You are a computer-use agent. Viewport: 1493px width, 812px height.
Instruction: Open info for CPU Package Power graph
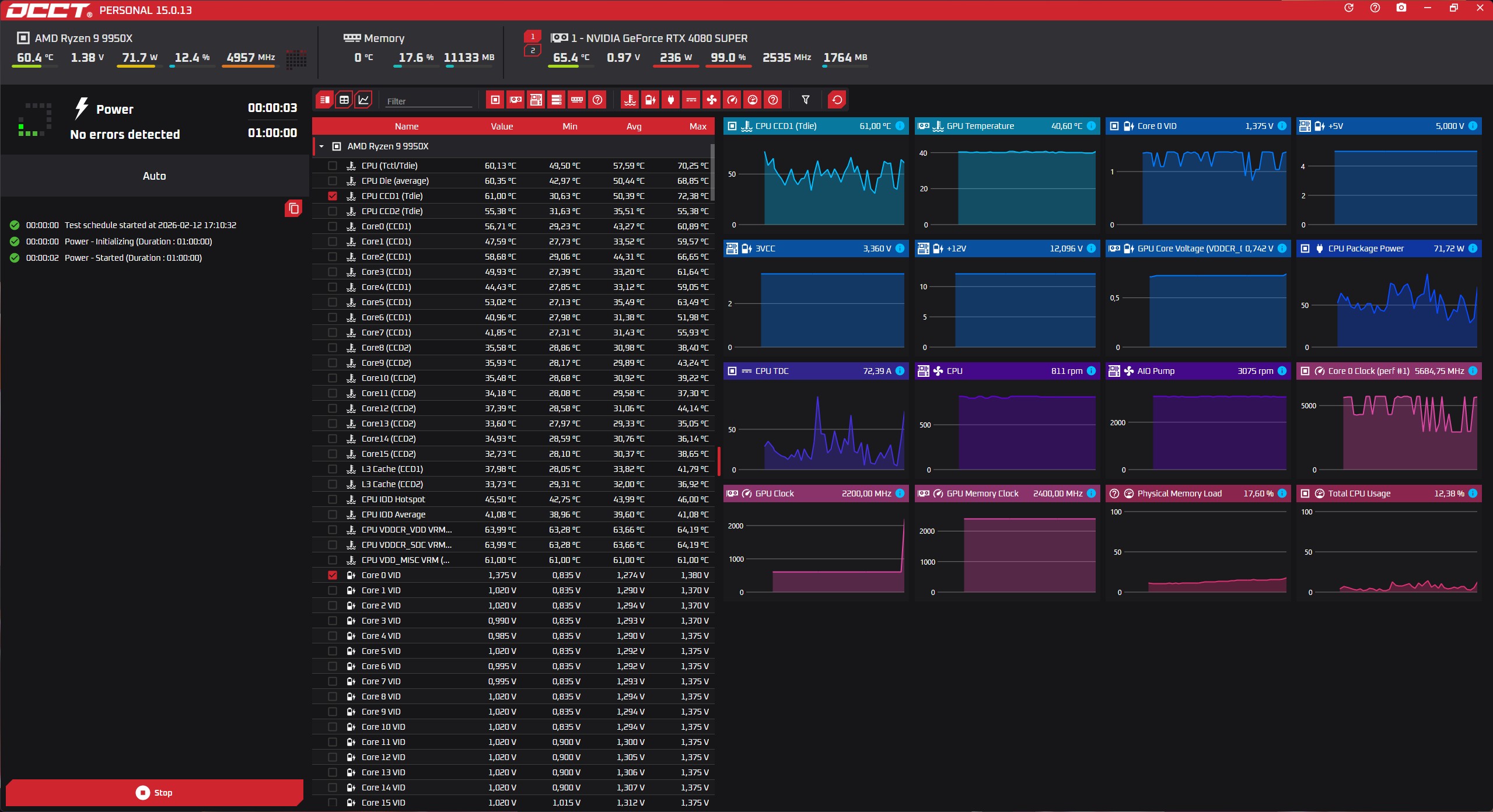tap(1473, 249)
